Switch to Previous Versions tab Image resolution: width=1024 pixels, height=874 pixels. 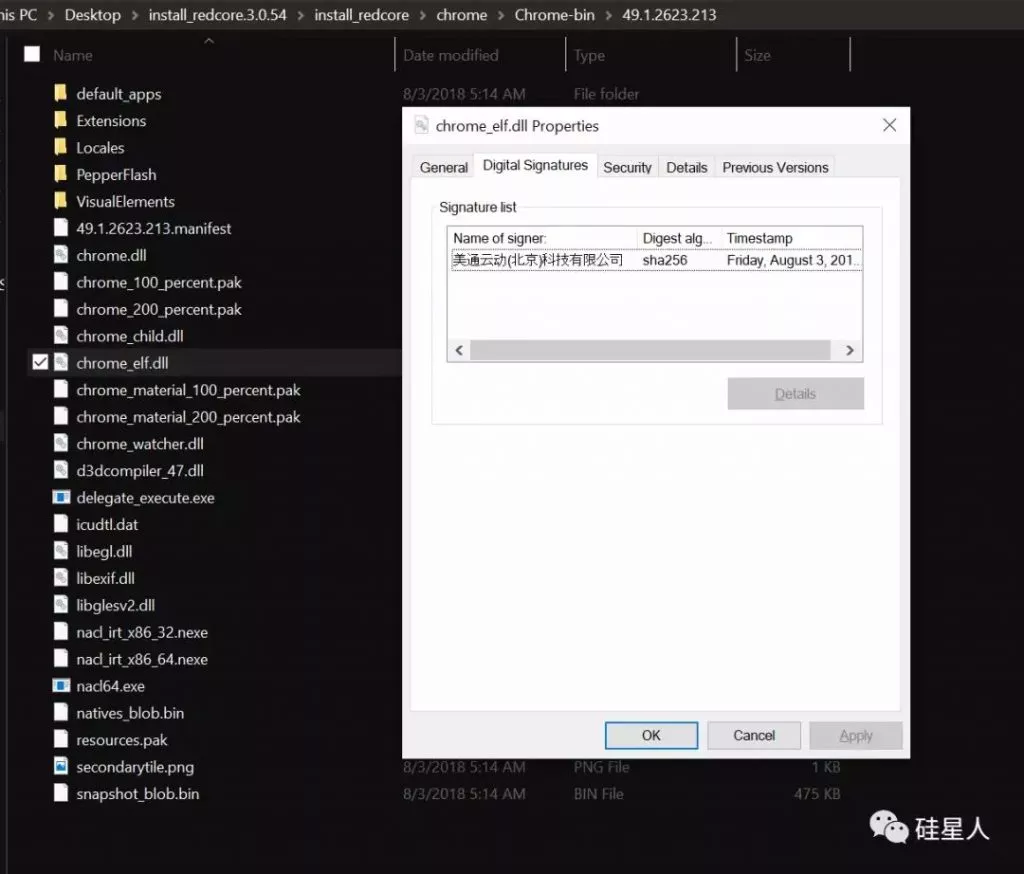[775, 167]
